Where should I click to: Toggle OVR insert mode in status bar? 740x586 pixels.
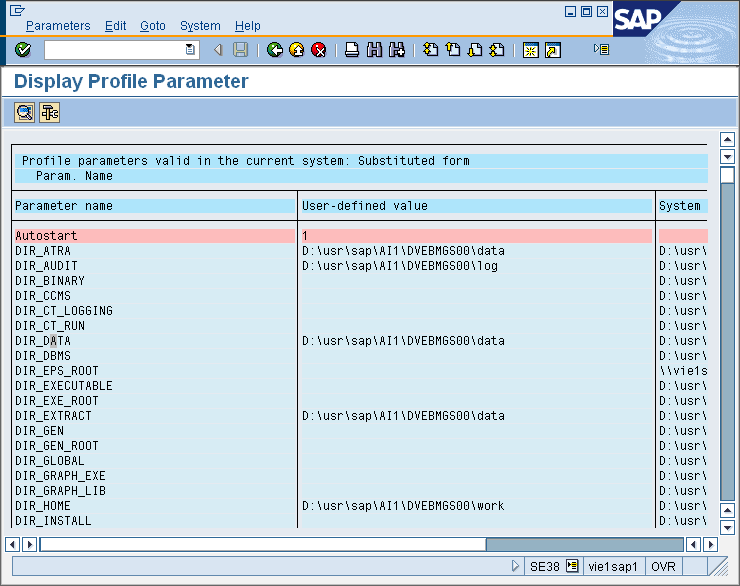pyautogui.click(x=663, y=566)
